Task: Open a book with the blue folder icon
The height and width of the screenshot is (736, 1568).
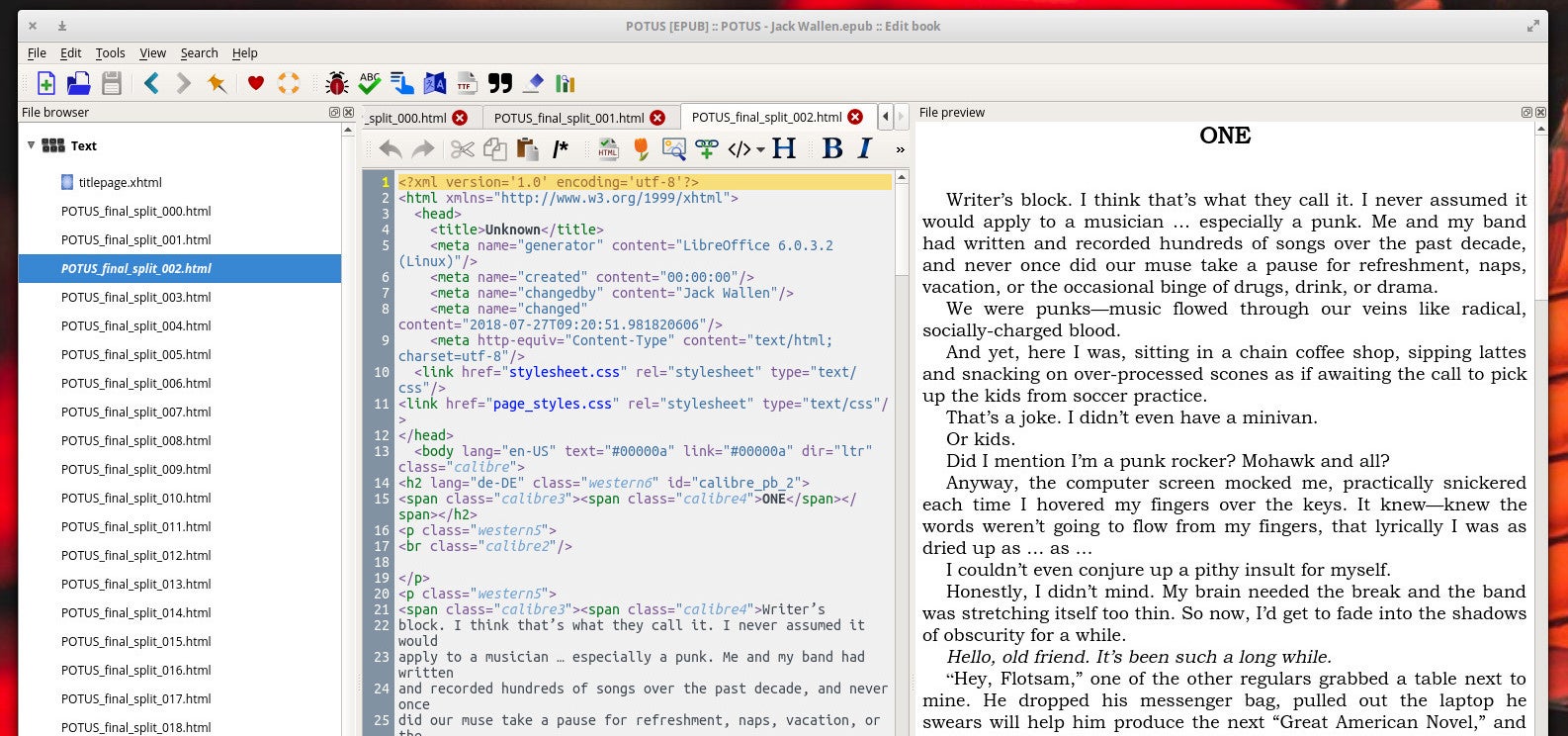Action: (78, 83)
